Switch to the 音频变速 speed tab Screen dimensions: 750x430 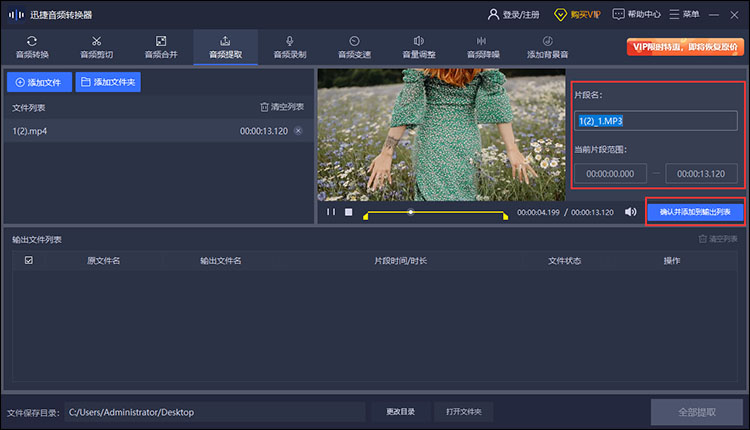(x=354, y=47)
